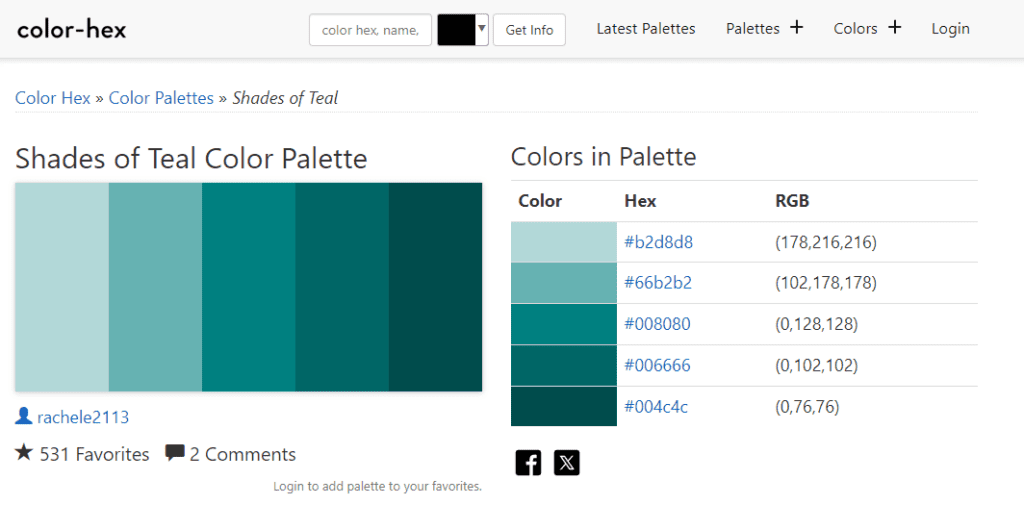The height and width of the screenshot is (505, 1024).
Task: Click the table swatch for #006666
Action: (564, 365)
